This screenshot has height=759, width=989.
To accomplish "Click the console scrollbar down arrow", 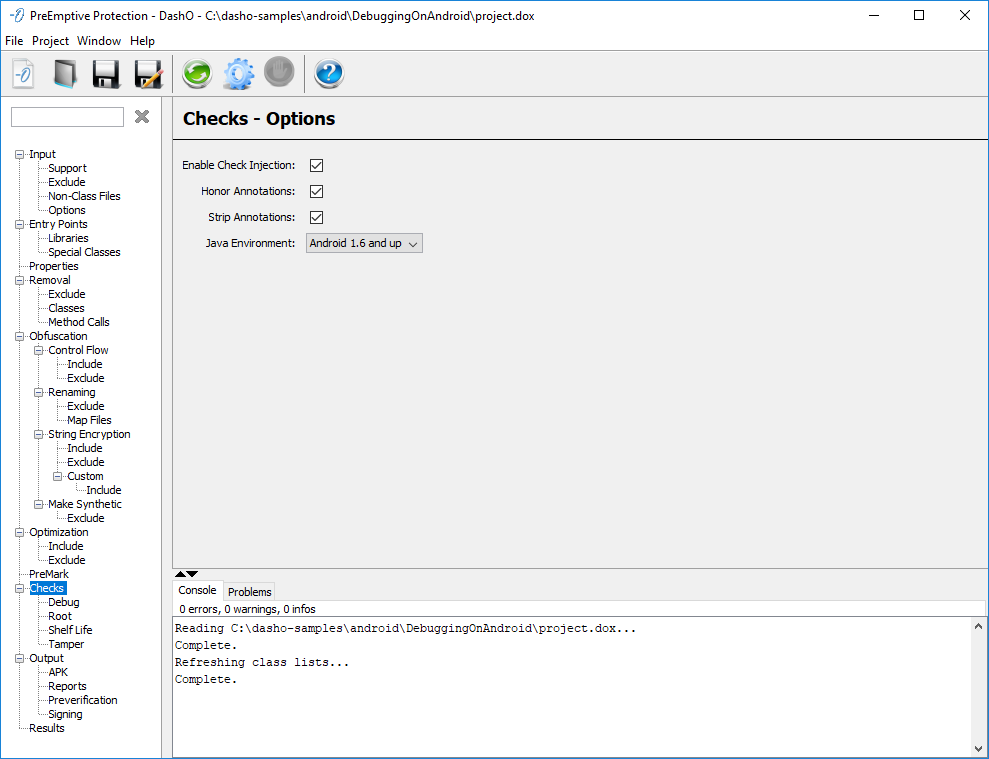I will tap(978, 747).
